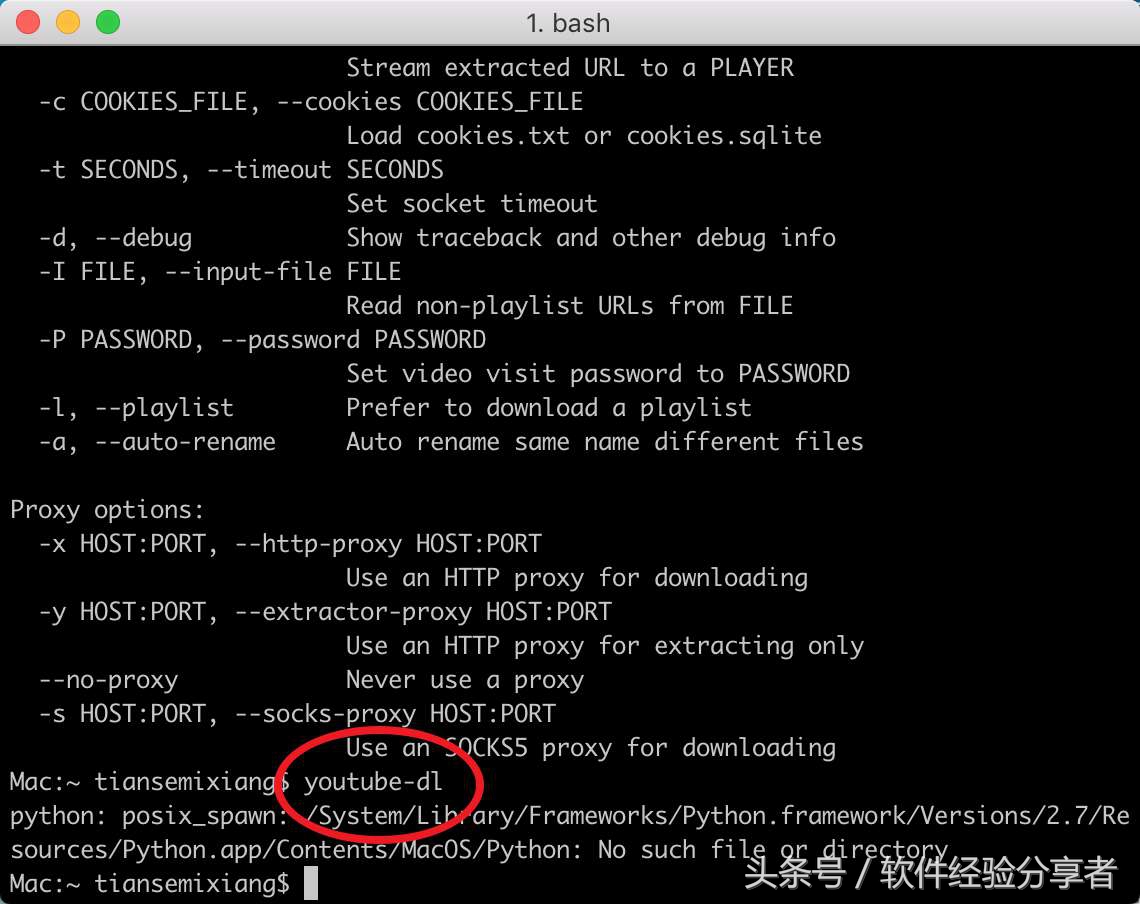
Task: Click the '--socks-proxy HOST:PORT' option
Action: [x=395, y=714]
